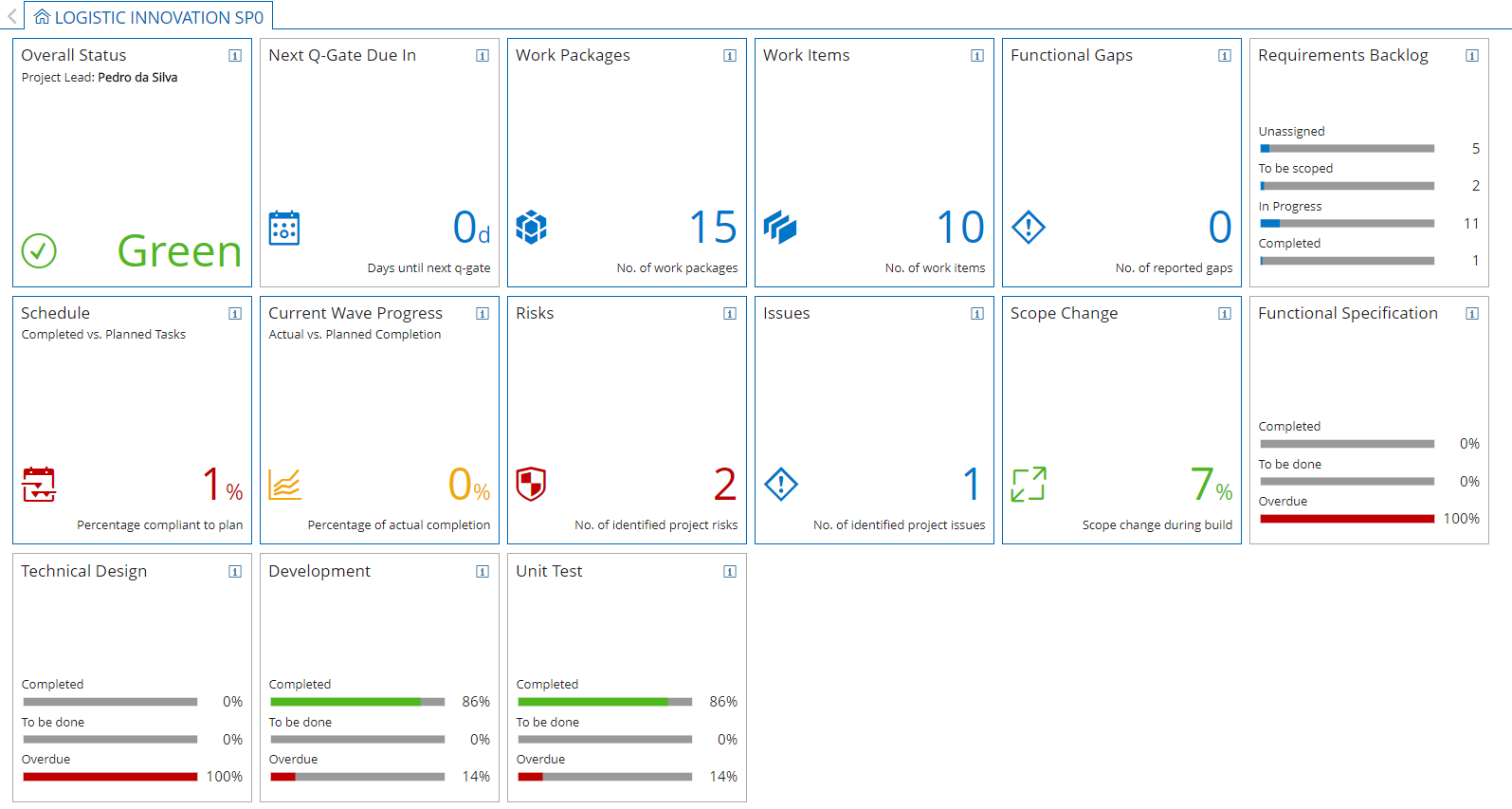Click the Functional Specification Overdue red bar
This screenshot has width=1512, height=809.
click(x=1347, y=519)
